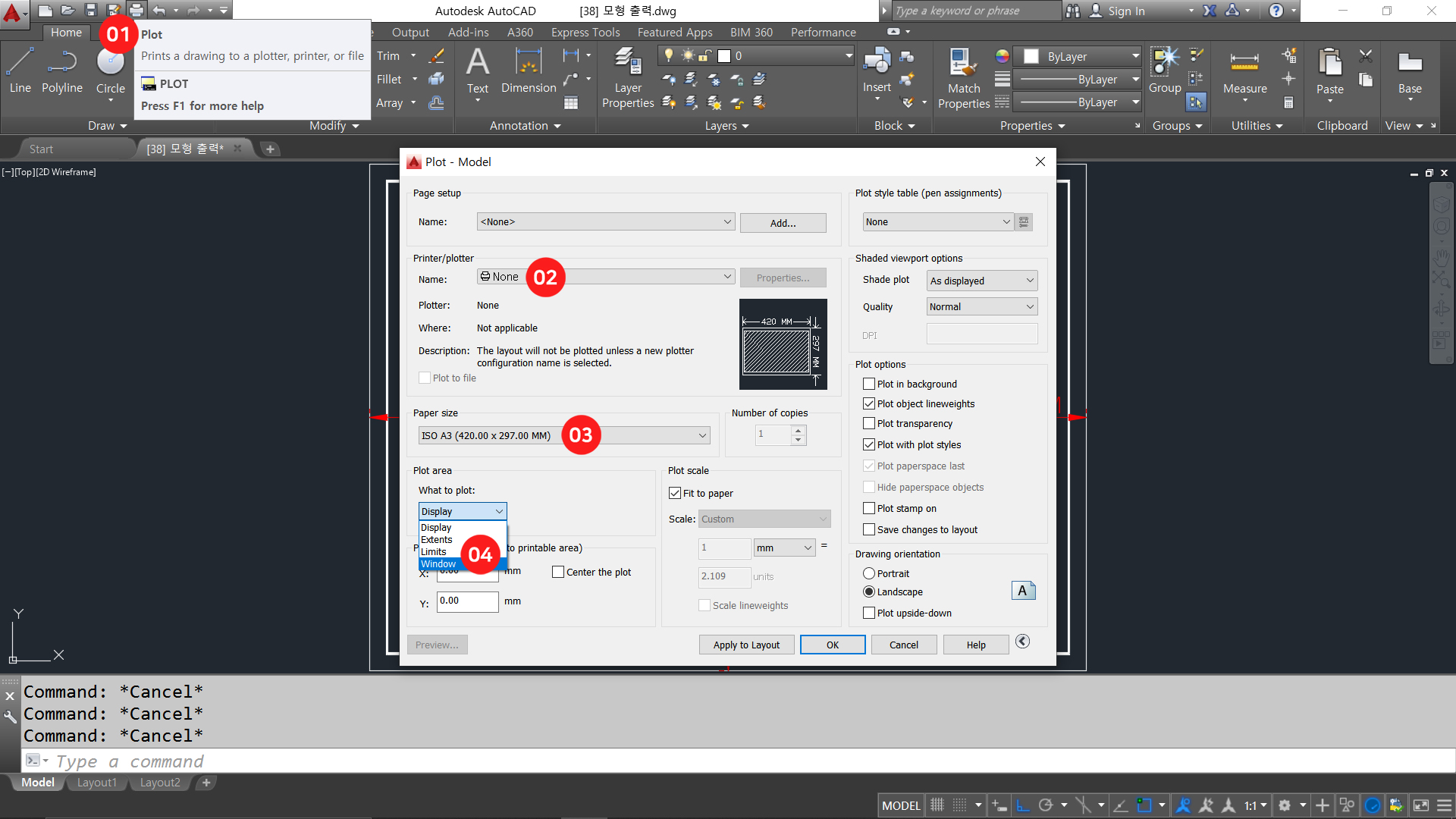The width and height of the screenshot is (1456, 819).
Task: Uncheck Plot with plot styles
Action: click(x=869, y=445)
